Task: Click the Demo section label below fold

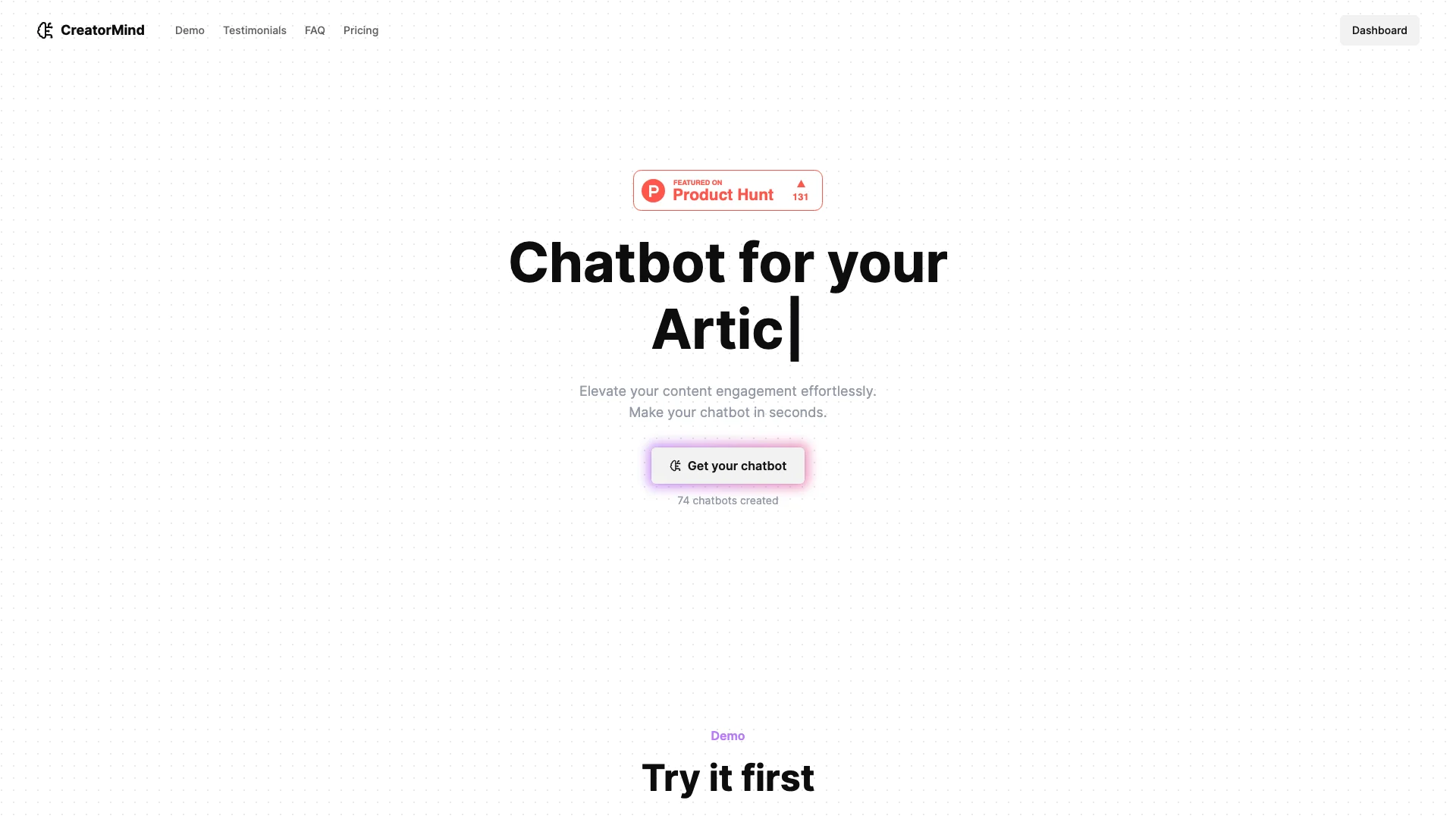Action: click(728, 735)
